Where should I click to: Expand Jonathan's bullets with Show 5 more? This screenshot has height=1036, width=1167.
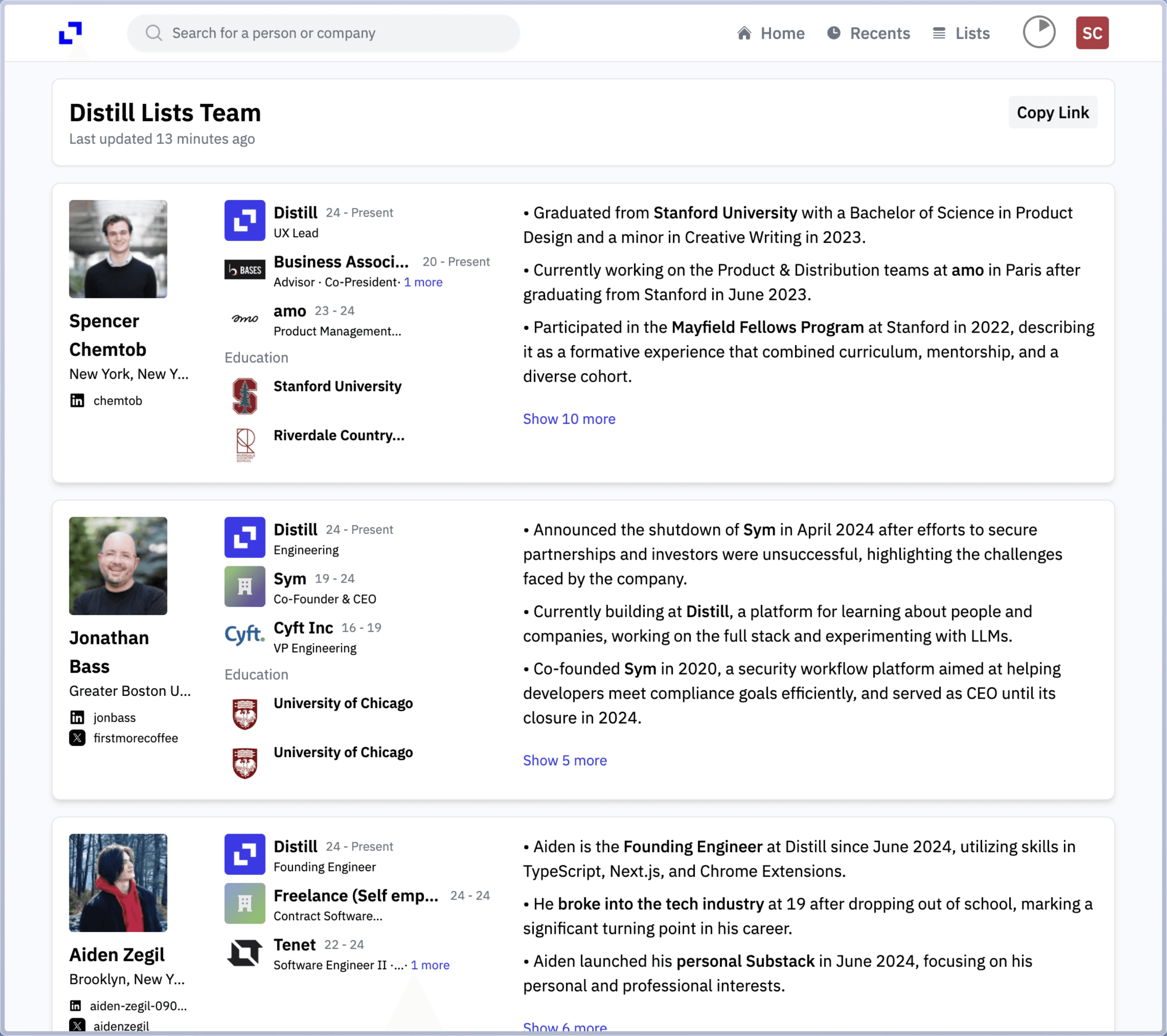pos(565,760)
